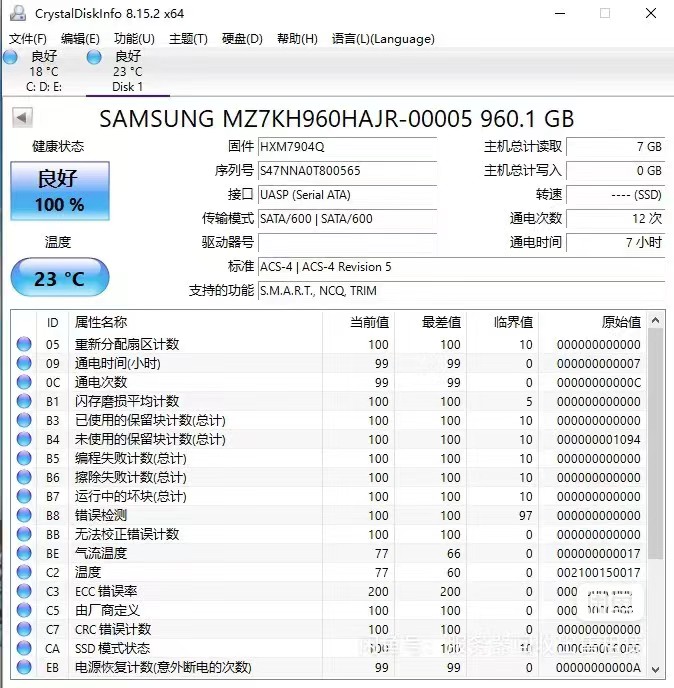Select the 重新分配扇区计数 attribute name
Image resolution: width=674 pixels, height=688 pixels.
[127, 344]
